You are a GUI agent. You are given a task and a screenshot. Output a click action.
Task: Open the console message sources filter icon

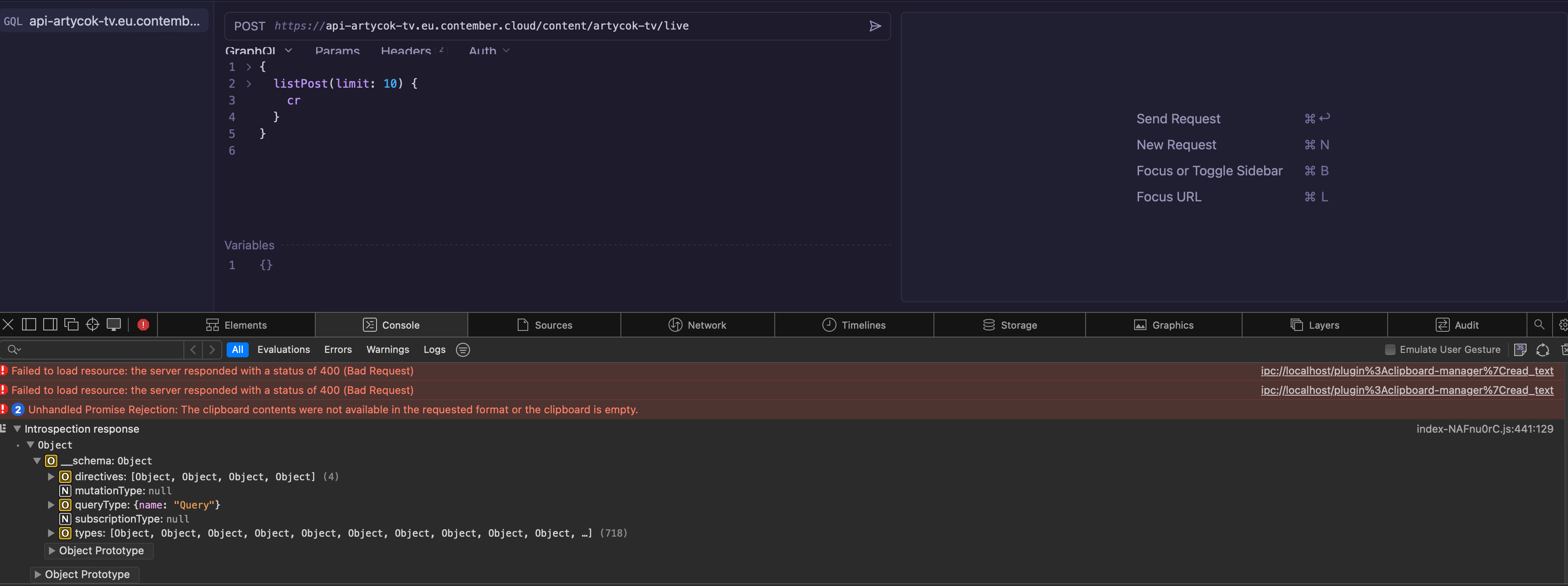463,349
